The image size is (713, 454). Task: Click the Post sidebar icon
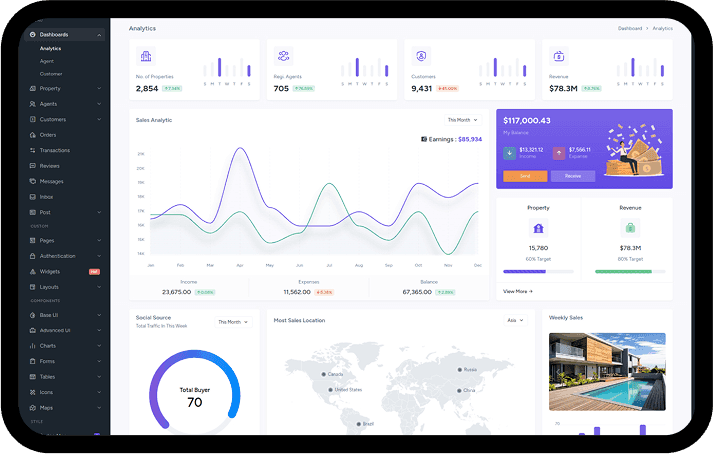(x=33, y=212)
